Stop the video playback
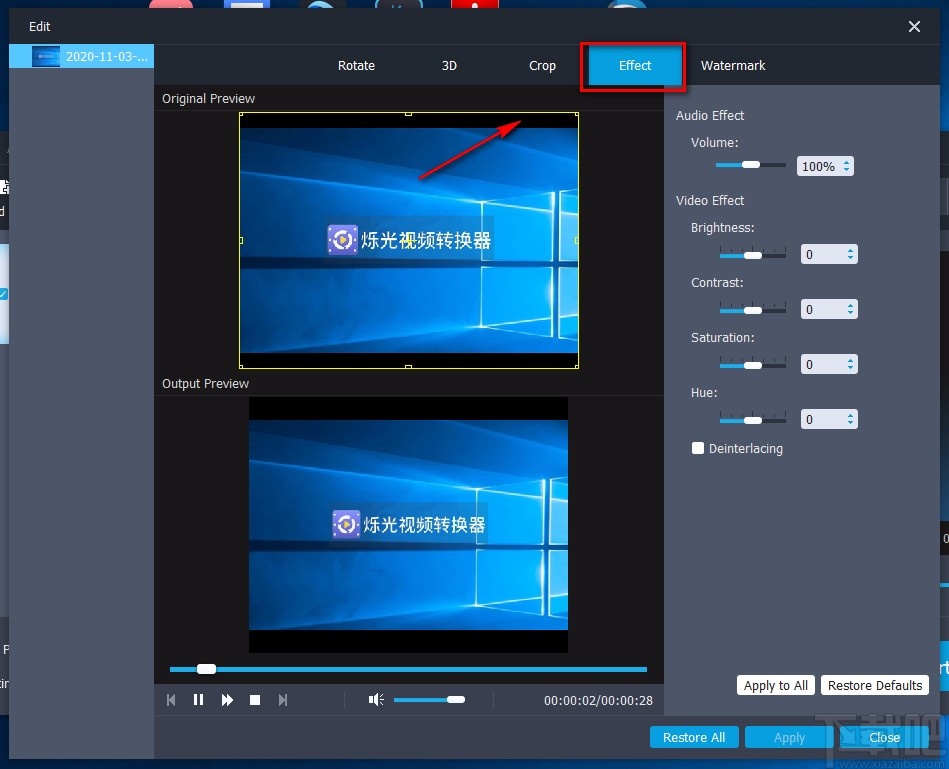949x769 pixels. [255, 699]
